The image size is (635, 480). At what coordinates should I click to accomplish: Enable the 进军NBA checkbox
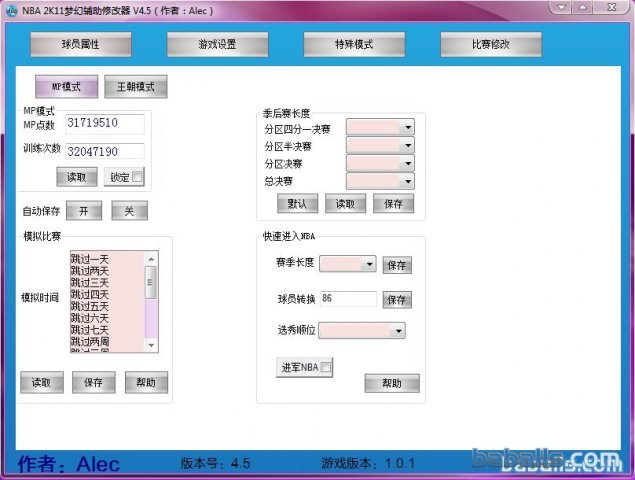pos(326,368)
